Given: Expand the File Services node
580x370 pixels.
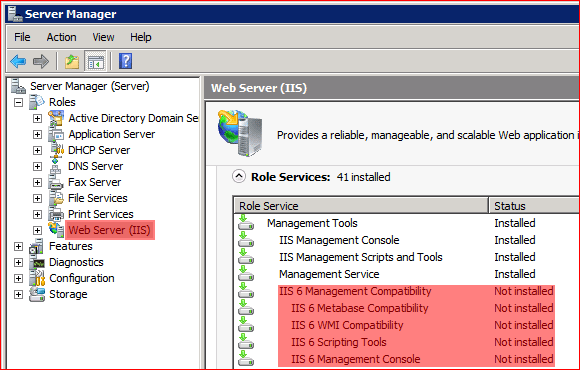Looking at the screenshot, I should tap(37, 198).
